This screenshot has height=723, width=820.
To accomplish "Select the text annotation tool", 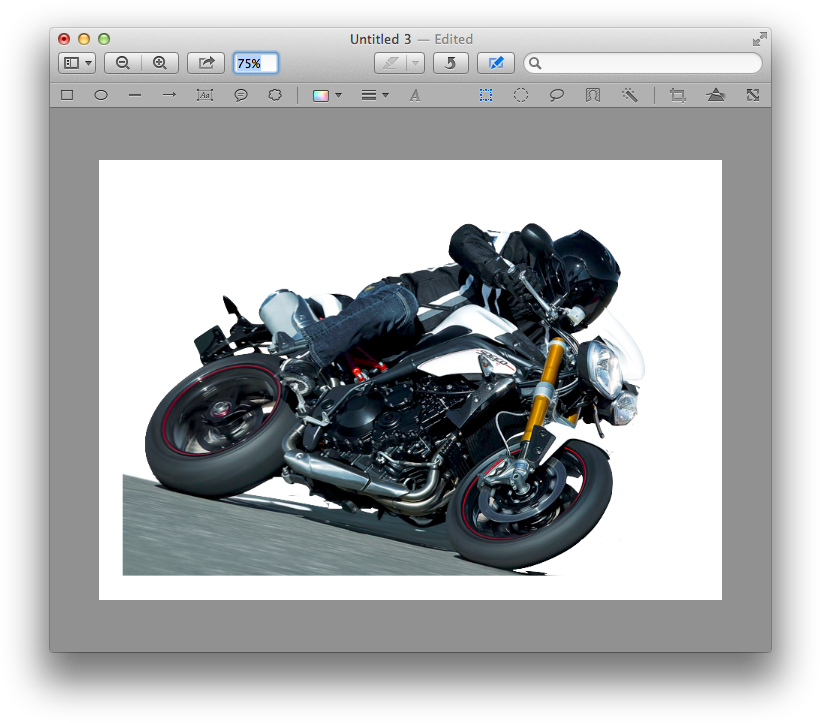I will [205, 94].
